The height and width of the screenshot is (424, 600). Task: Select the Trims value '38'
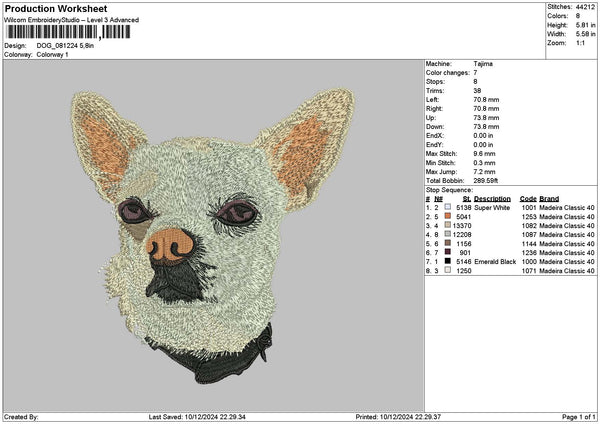click(x=477, y=91)
